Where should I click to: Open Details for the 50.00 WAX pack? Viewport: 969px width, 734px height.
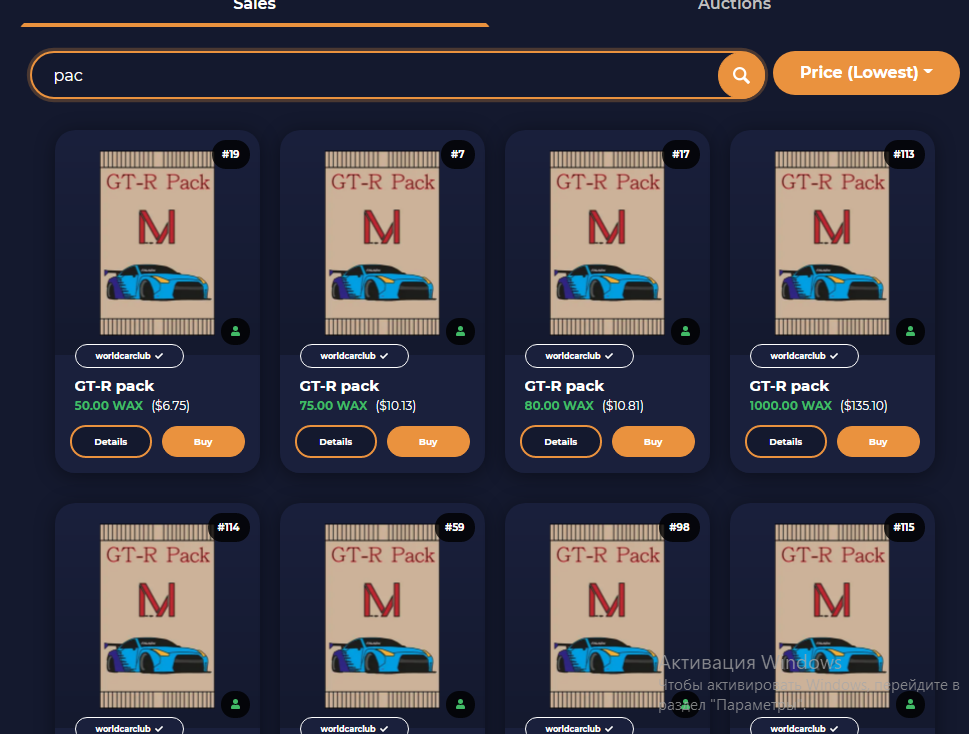(x=111, y=442)
